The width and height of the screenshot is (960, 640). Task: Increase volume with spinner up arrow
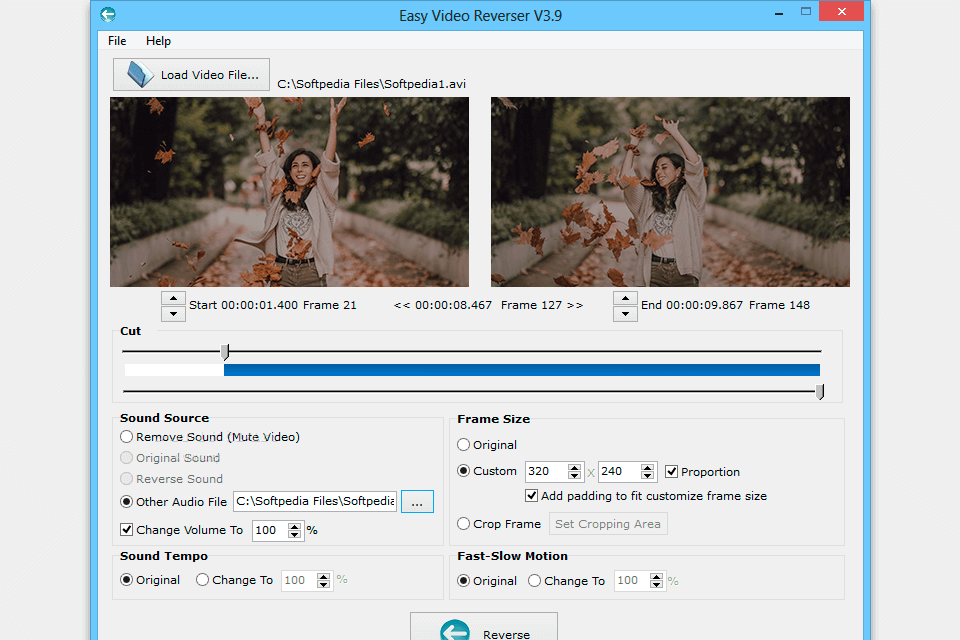[x=294, y=526]
